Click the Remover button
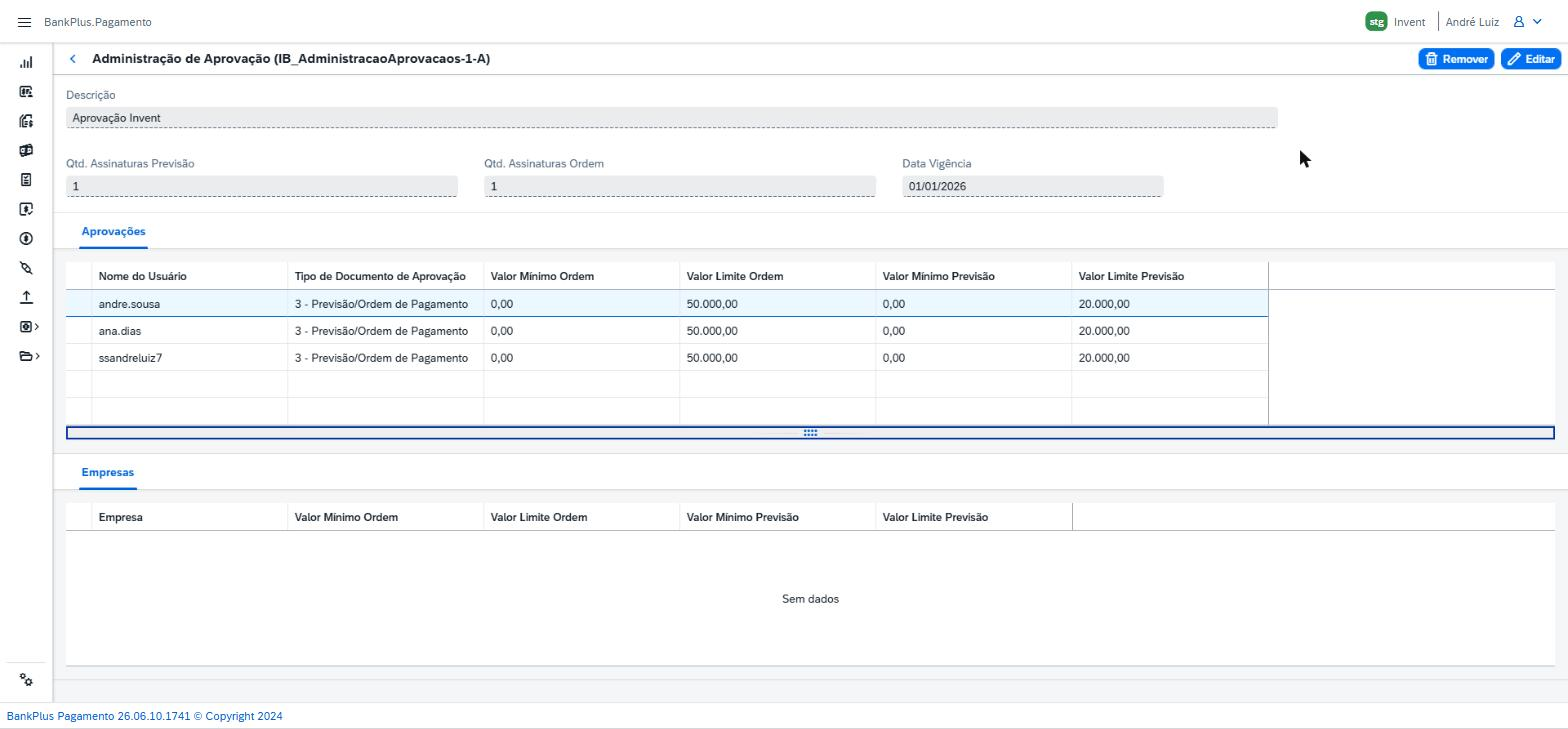Image resolution: width=1568 pixels, height=729 pixels. tap(1456, 59)
